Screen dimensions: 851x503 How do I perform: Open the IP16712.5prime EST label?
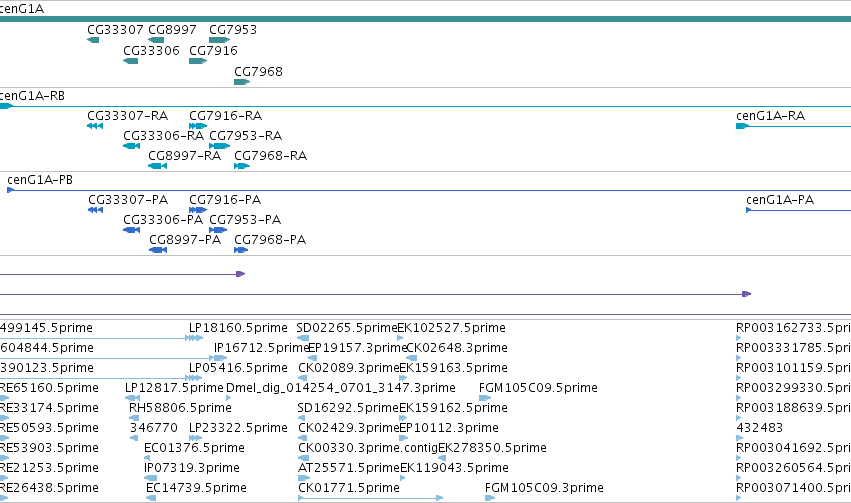point(261,348)
